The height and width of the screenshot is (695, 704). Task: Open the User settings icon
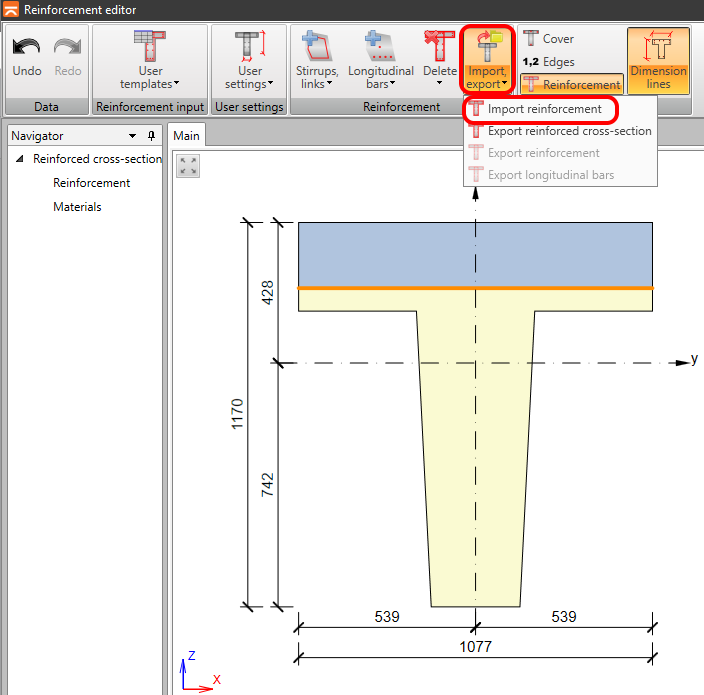pyautogui.click(x=250, y=48)
